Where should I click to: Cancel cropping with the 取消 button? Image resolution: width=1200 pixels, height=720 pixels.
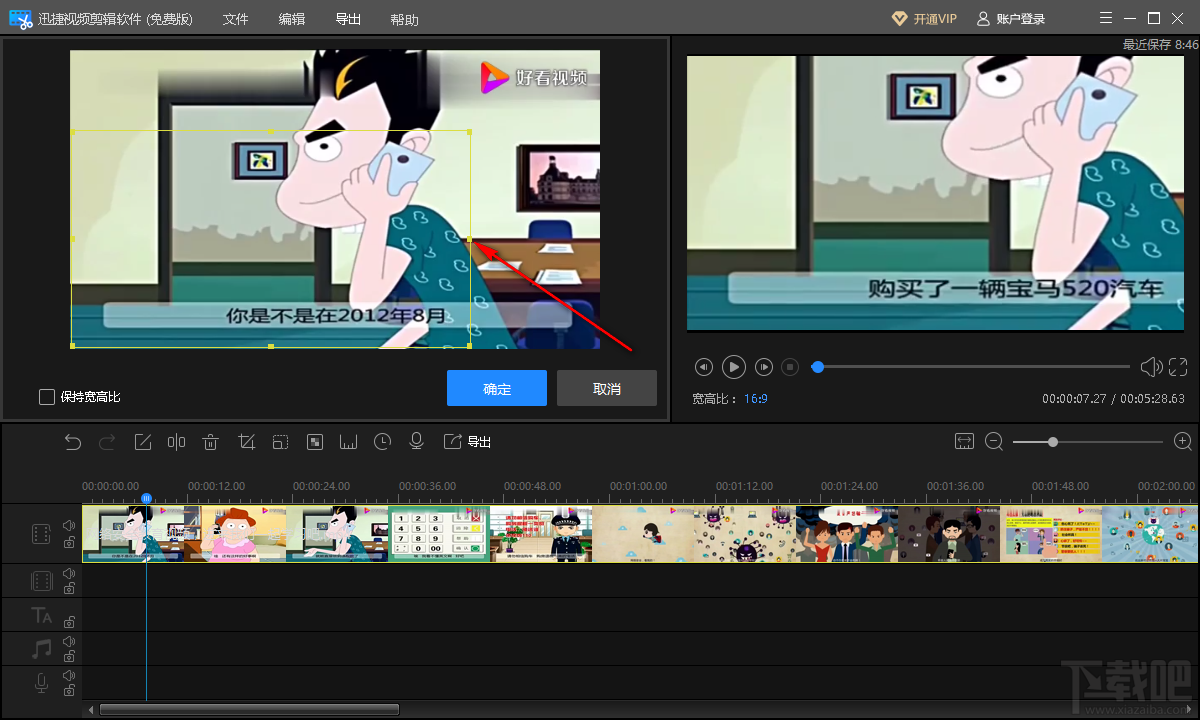pyautogui.click(x=606, y=388)
